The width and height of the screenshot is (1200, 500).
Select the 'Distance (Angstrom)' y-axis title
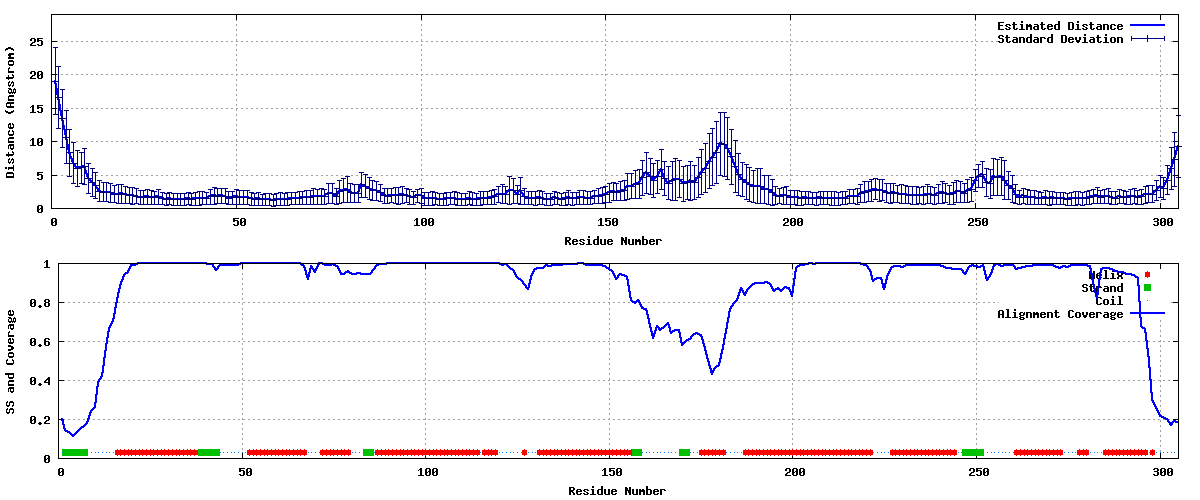[10, 112]
